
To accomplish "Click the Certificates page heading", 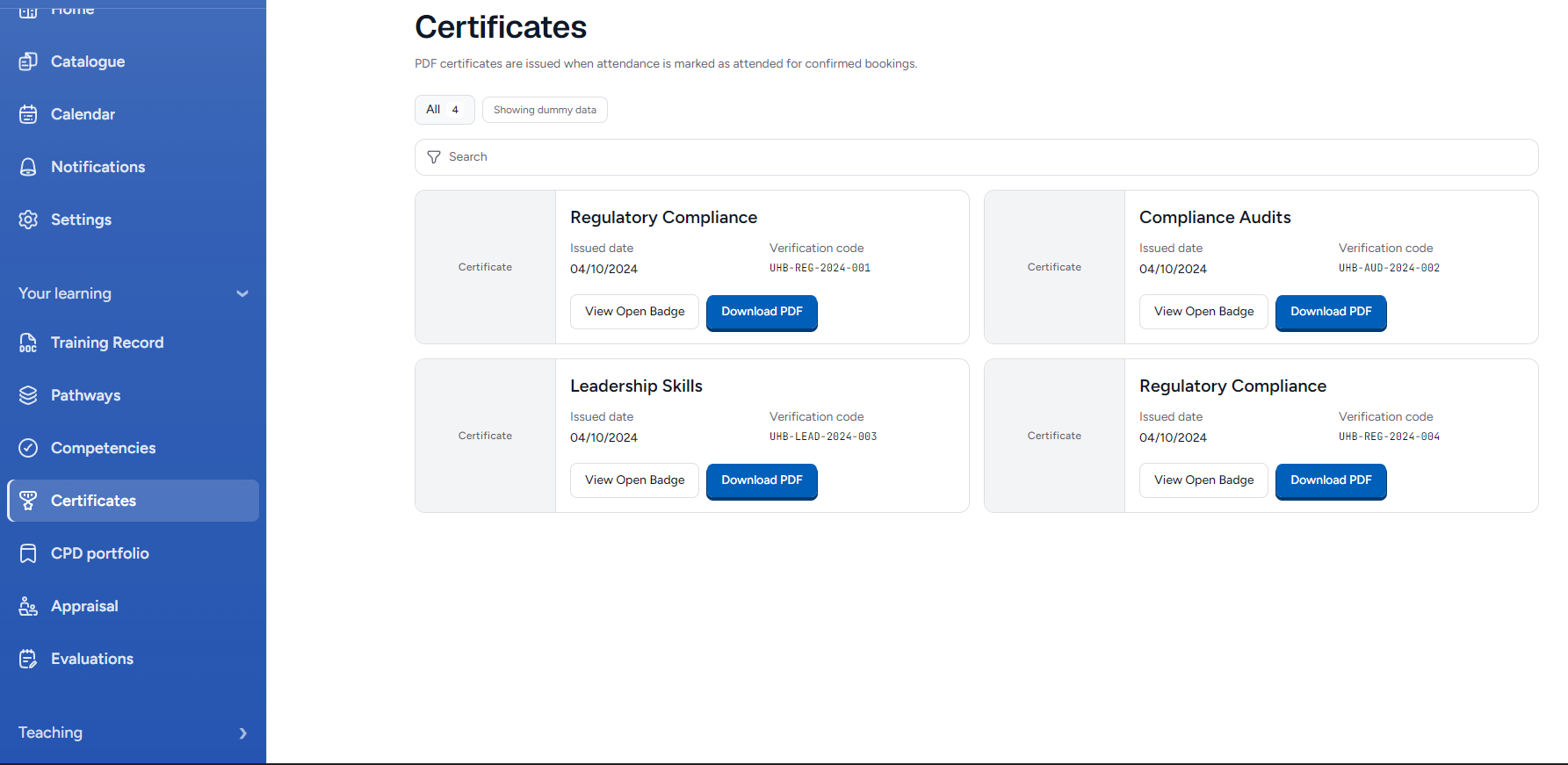I will point(501,27).
